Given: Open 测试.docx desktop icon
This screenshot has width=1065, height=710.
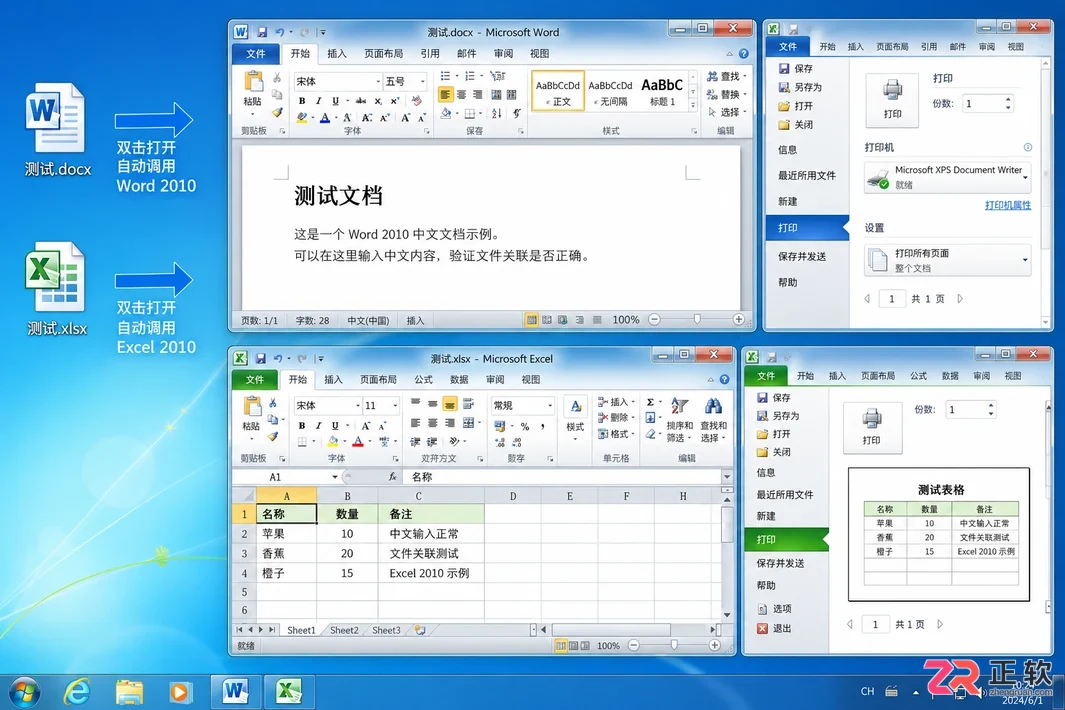Looking at the screenshot, I should (x=56, y=130).
